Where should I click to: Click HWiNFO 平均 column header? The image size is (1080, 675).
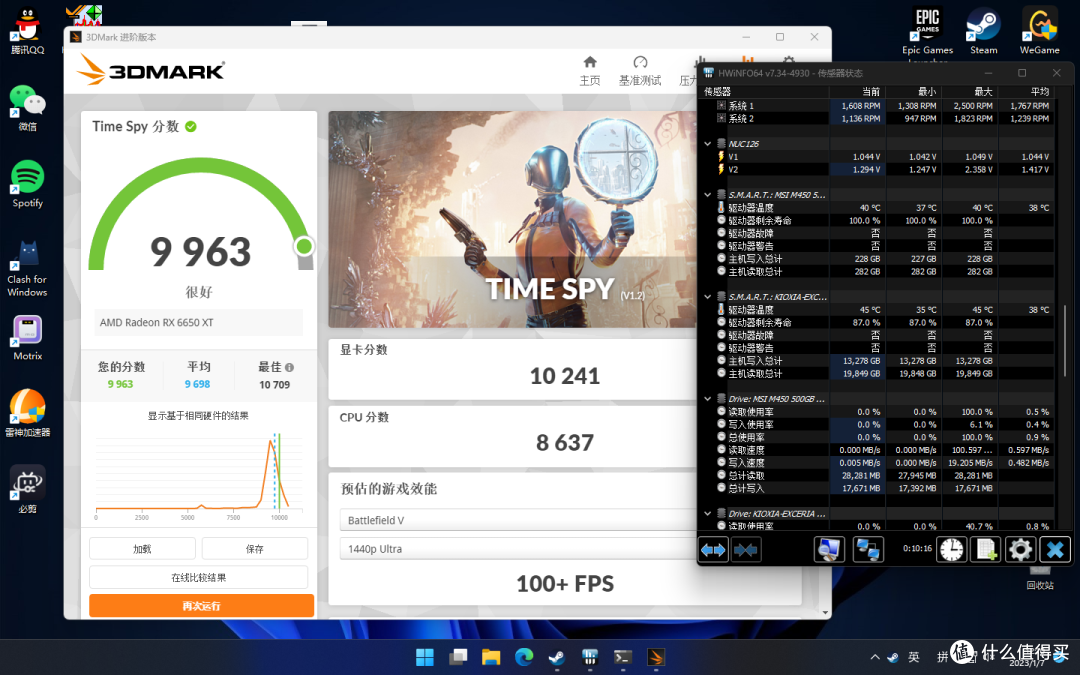point(1026,92)
